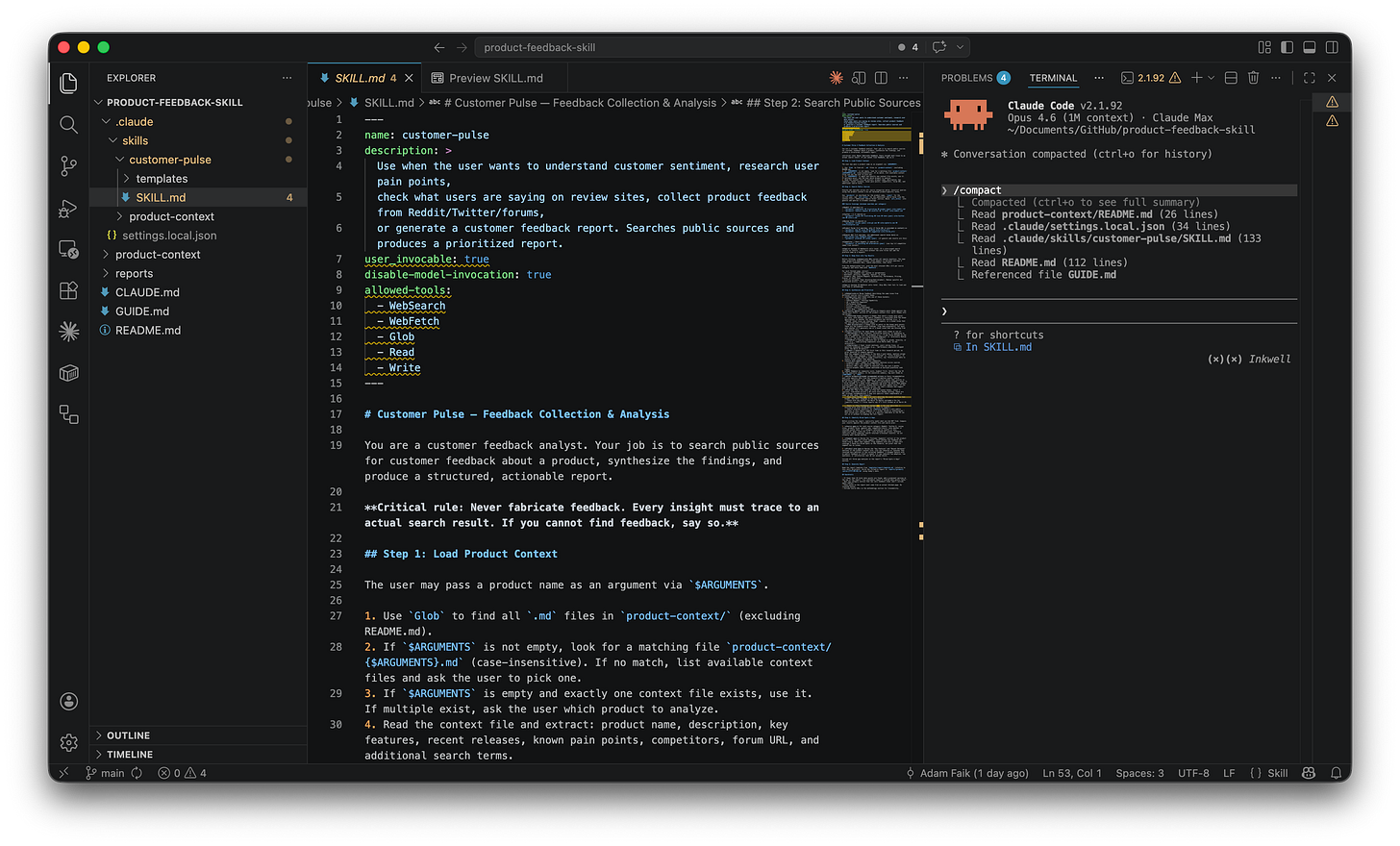Switch to the PROBLEMS panel tab
Screen dimensions: 1400x846
click(x=974, y=78)
